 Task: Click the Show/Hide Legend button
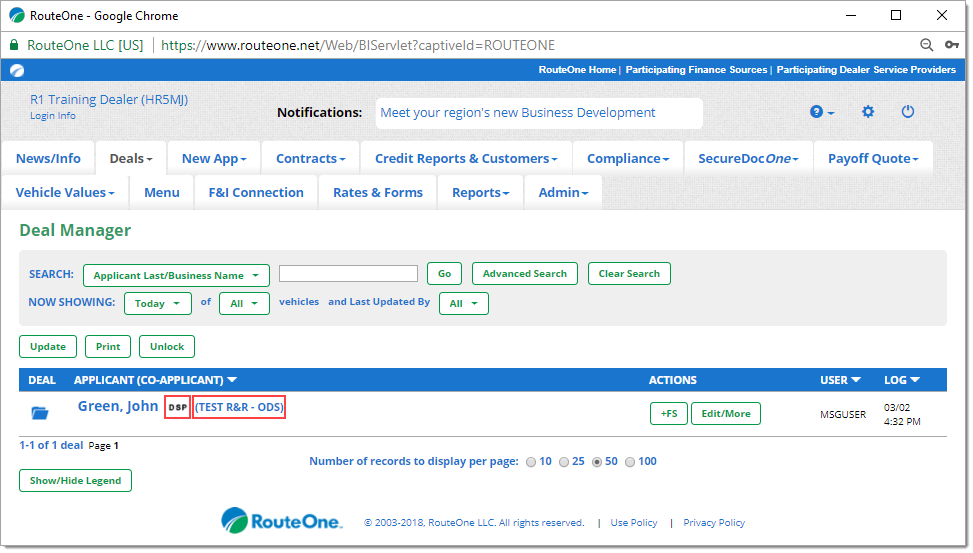tap(75, 480)
